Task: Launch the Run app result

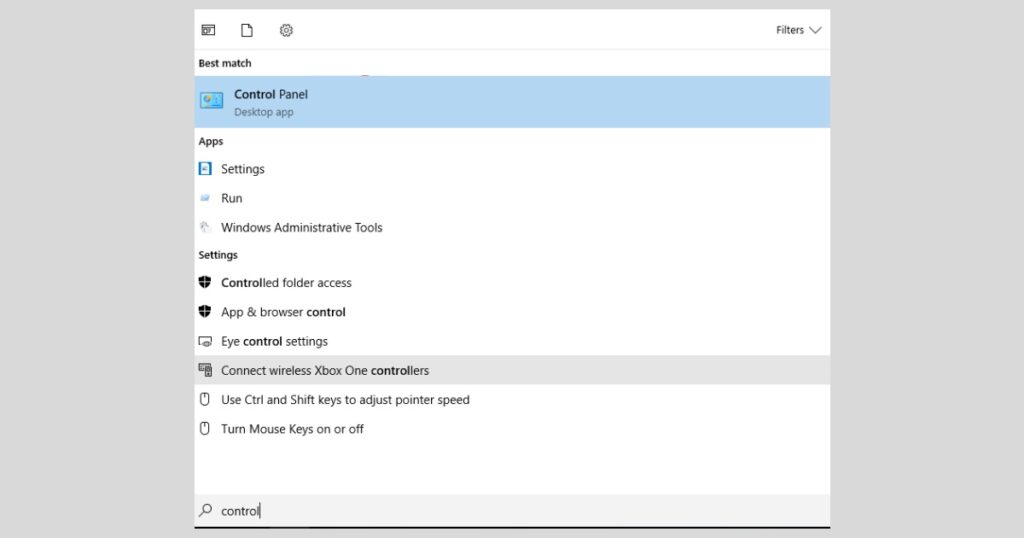Action: pyautogui.click(x=232, y=198)
